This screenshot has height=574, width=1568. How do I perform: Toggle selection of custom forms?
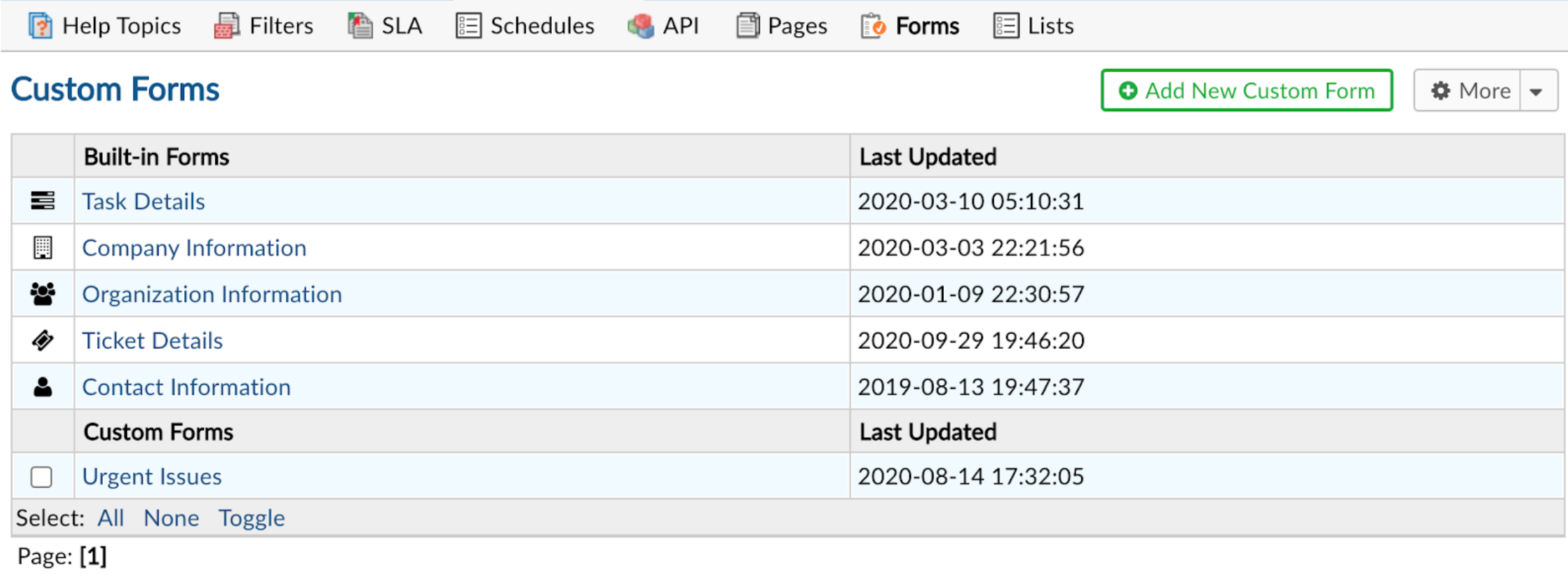(x=252, y=518)
